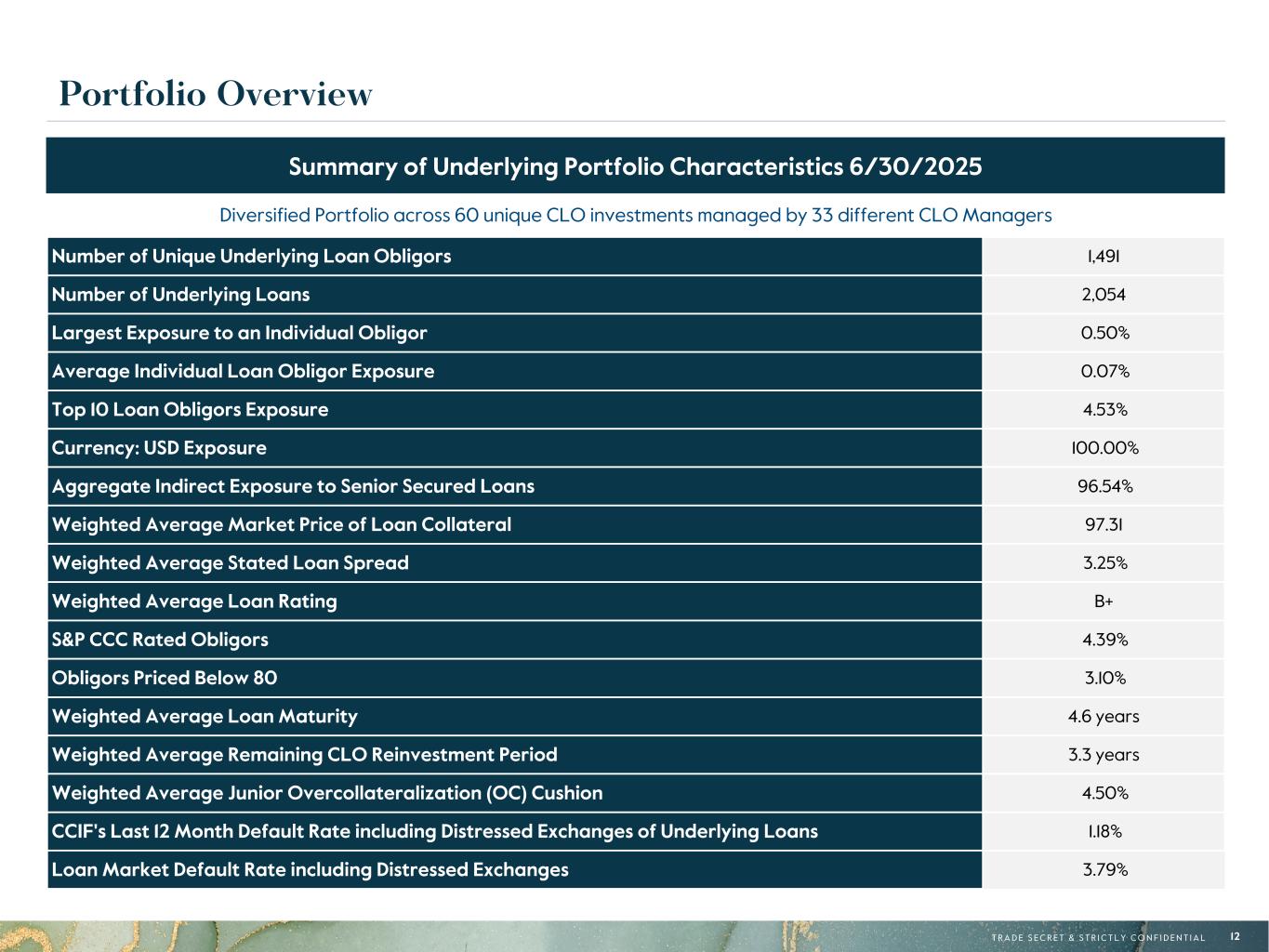This screenshot has width=1269, height=952.
Task: Select the Weighted Average Stated Loan Spread label
Action: point(231,563)
